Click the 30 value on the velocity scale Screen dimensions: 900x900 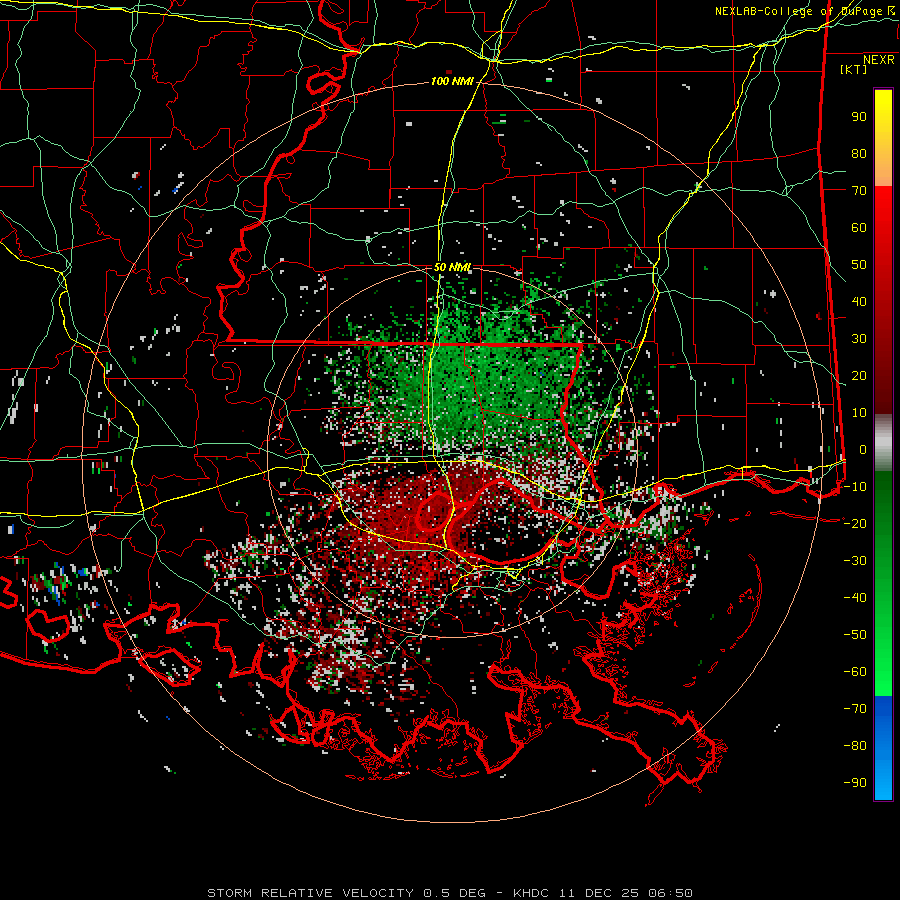coord(859,339)
